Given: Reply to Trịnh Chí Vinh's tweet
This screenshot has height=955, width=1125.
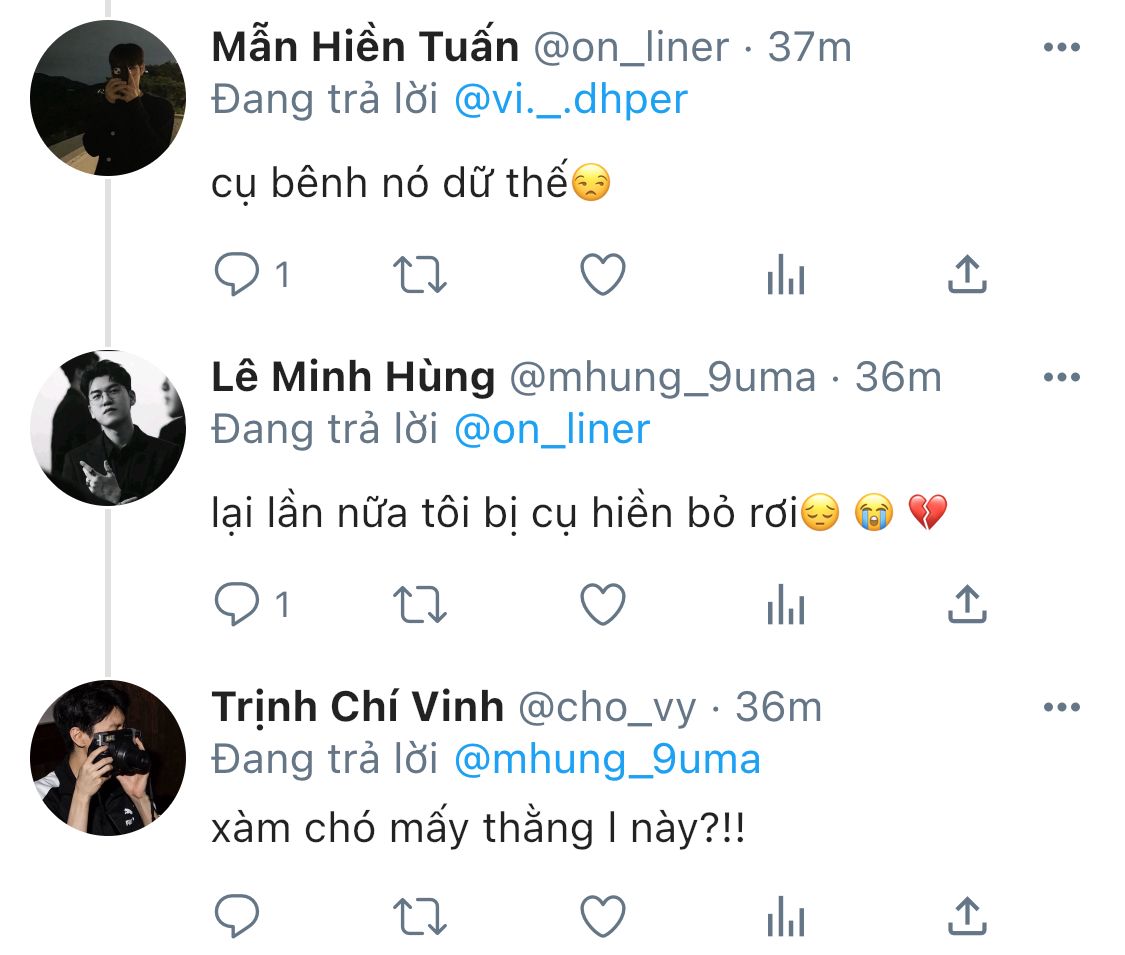Looking at the screenshot, I should click(x=238, y=915).
